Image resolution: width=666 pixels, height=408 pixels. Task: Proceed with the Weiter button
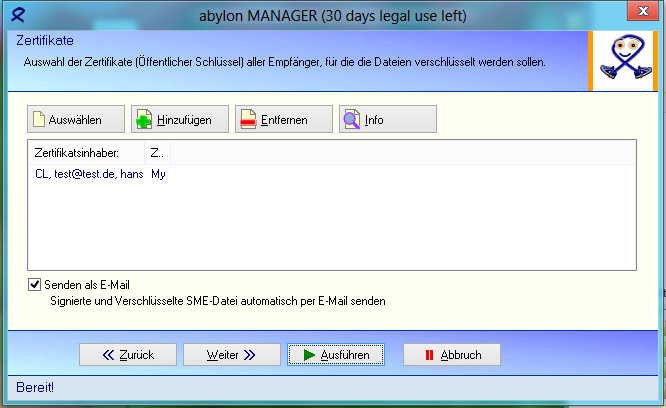pyautogui.click(x=231, y=355)
